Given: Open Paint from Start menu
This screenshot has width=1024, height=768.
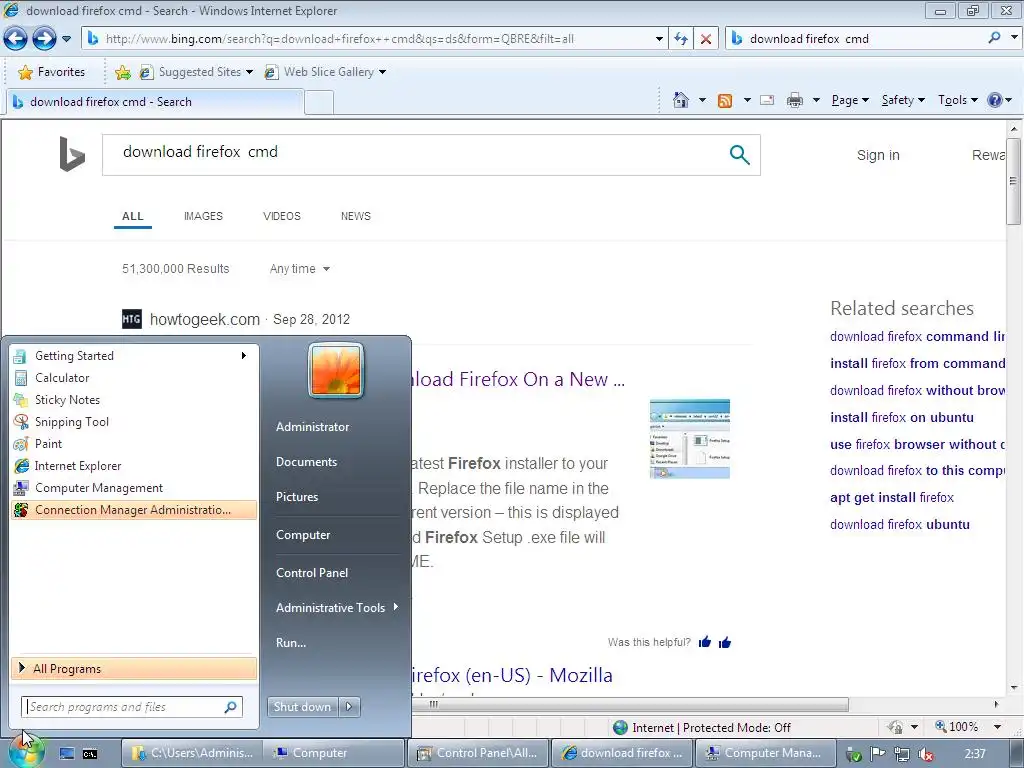Looking at the screenshot, I should click(134, 443).
